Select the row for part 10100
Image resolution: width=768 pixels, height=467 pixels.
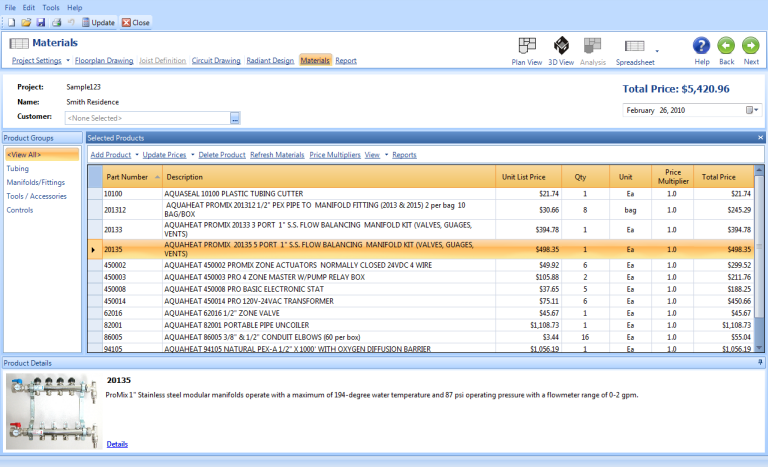click(421, 194)
